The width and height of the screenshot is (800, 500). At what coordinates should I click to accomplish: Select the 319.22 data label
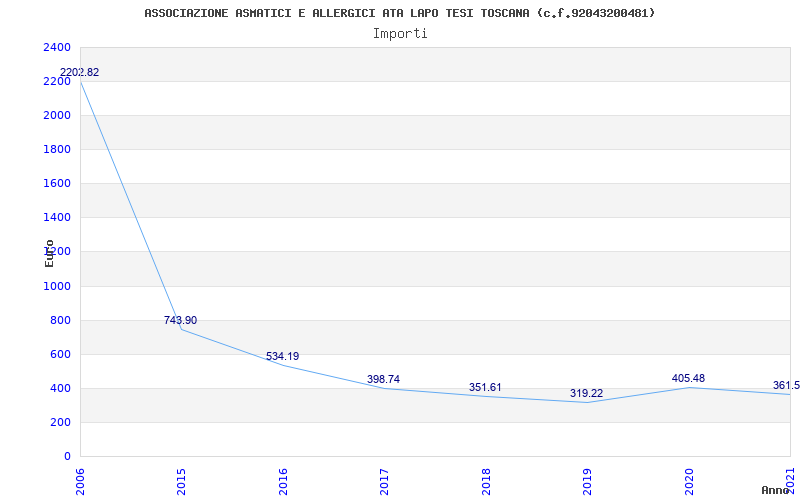coord(586,393)
